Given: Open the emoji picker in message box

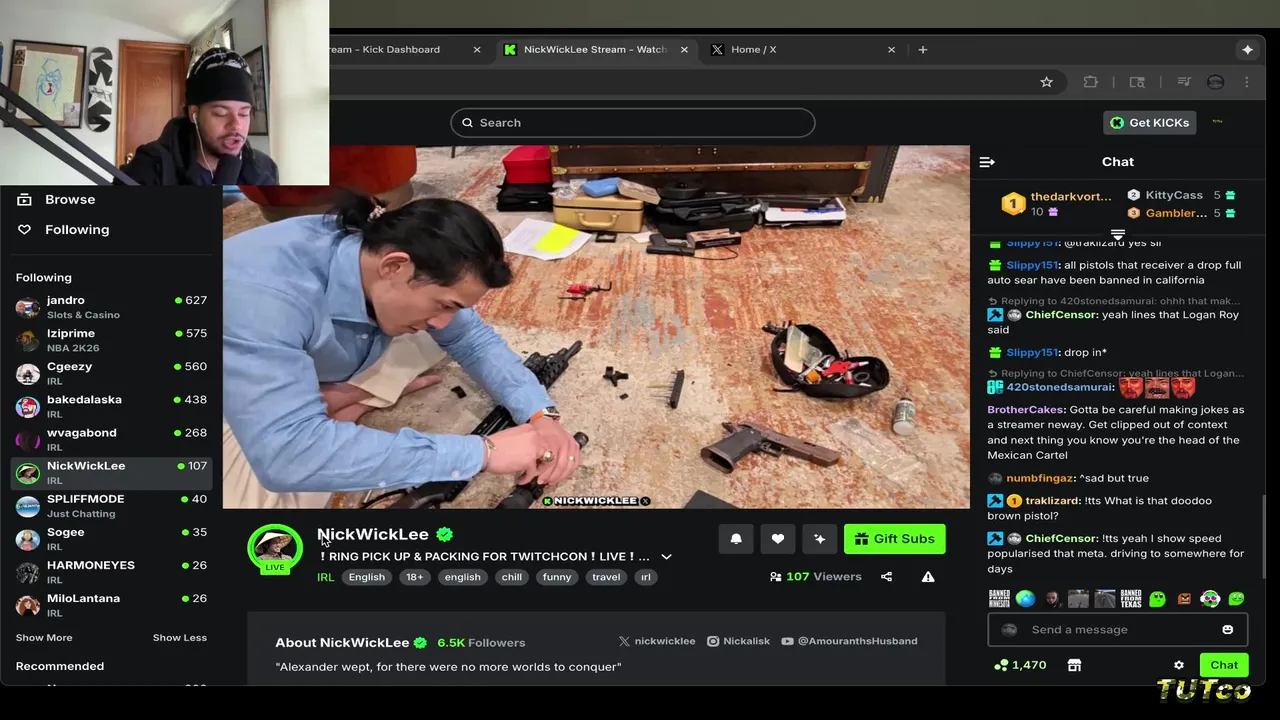Looking at the screenshot, I should [1227, 630].
